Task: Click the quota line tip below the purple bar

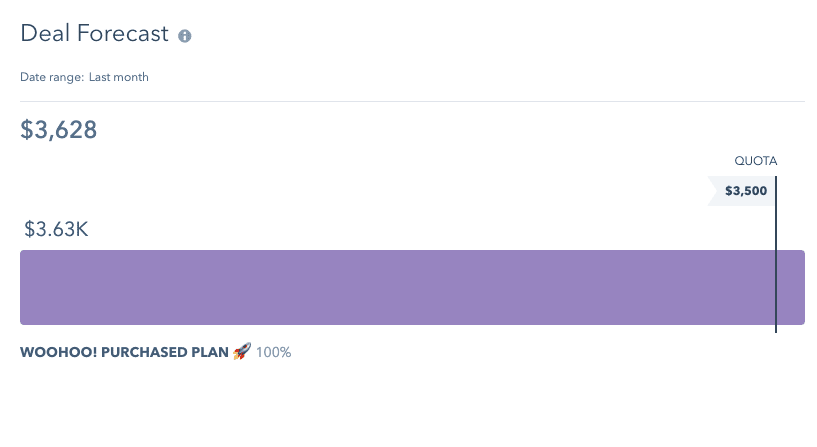Action: click(776, 329)
